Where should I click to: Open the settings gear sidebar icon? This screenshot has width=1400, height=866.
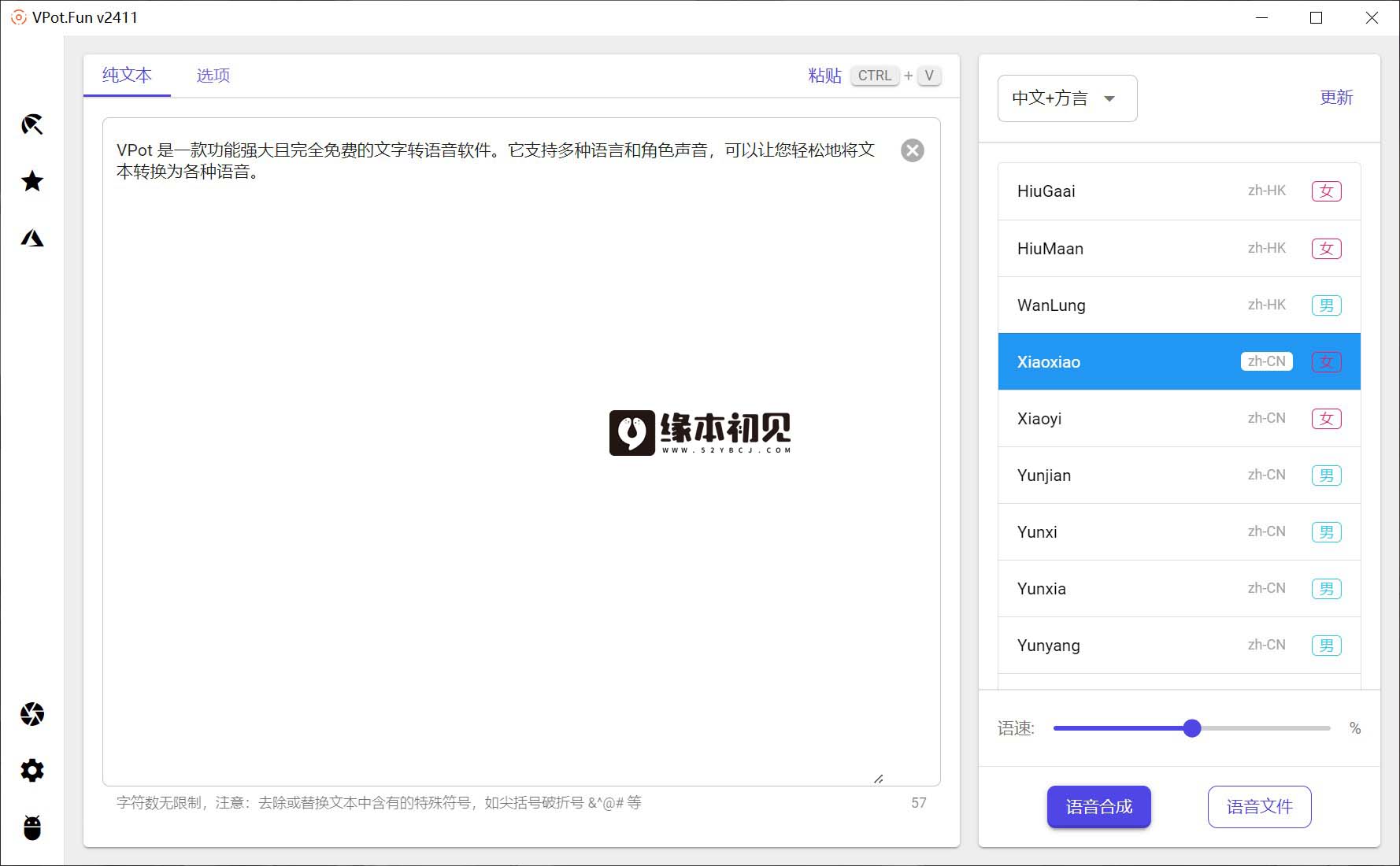click(32, 771)
